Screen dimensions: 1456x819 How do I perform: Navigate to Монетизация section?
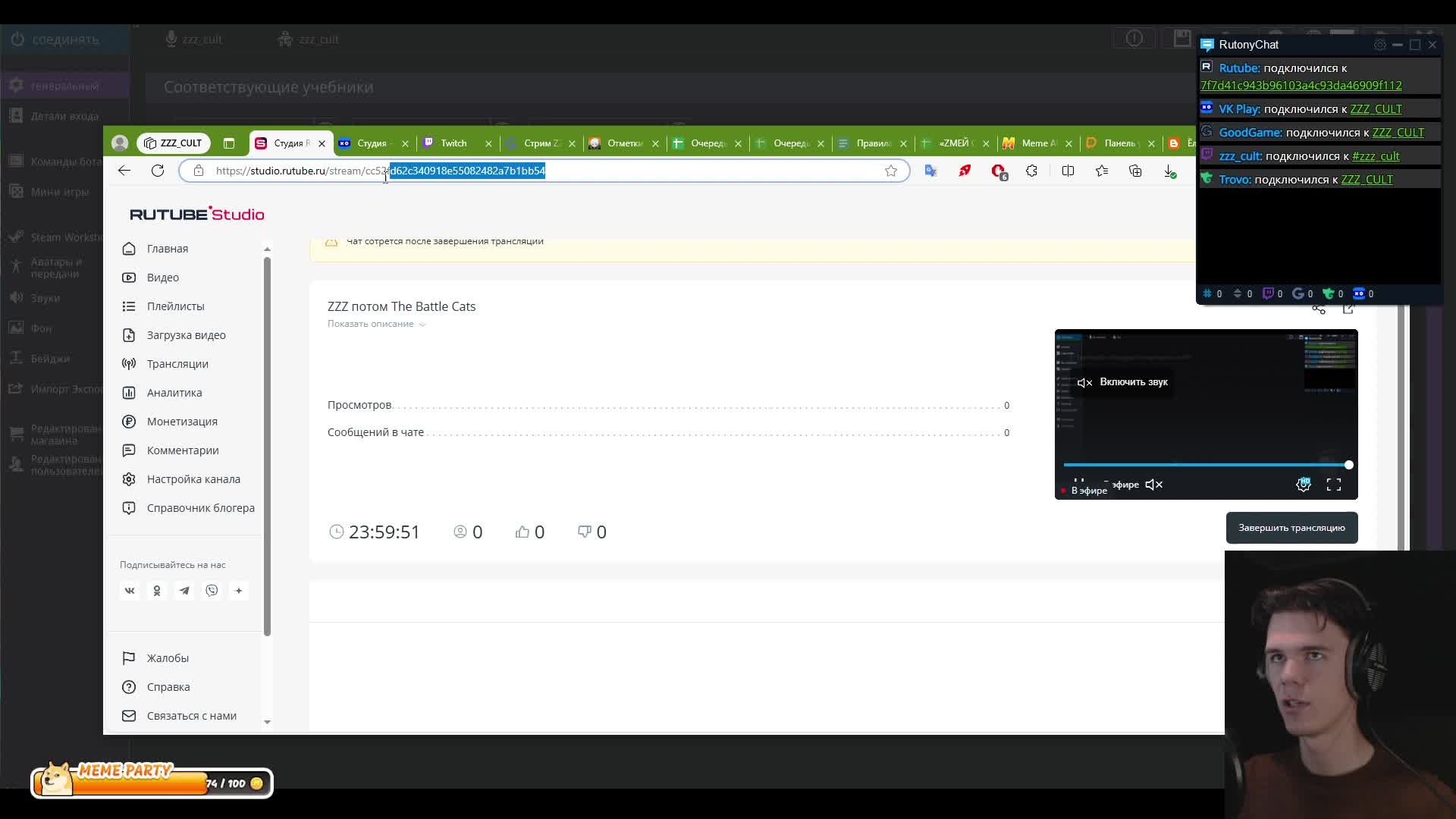pos(182,421)
